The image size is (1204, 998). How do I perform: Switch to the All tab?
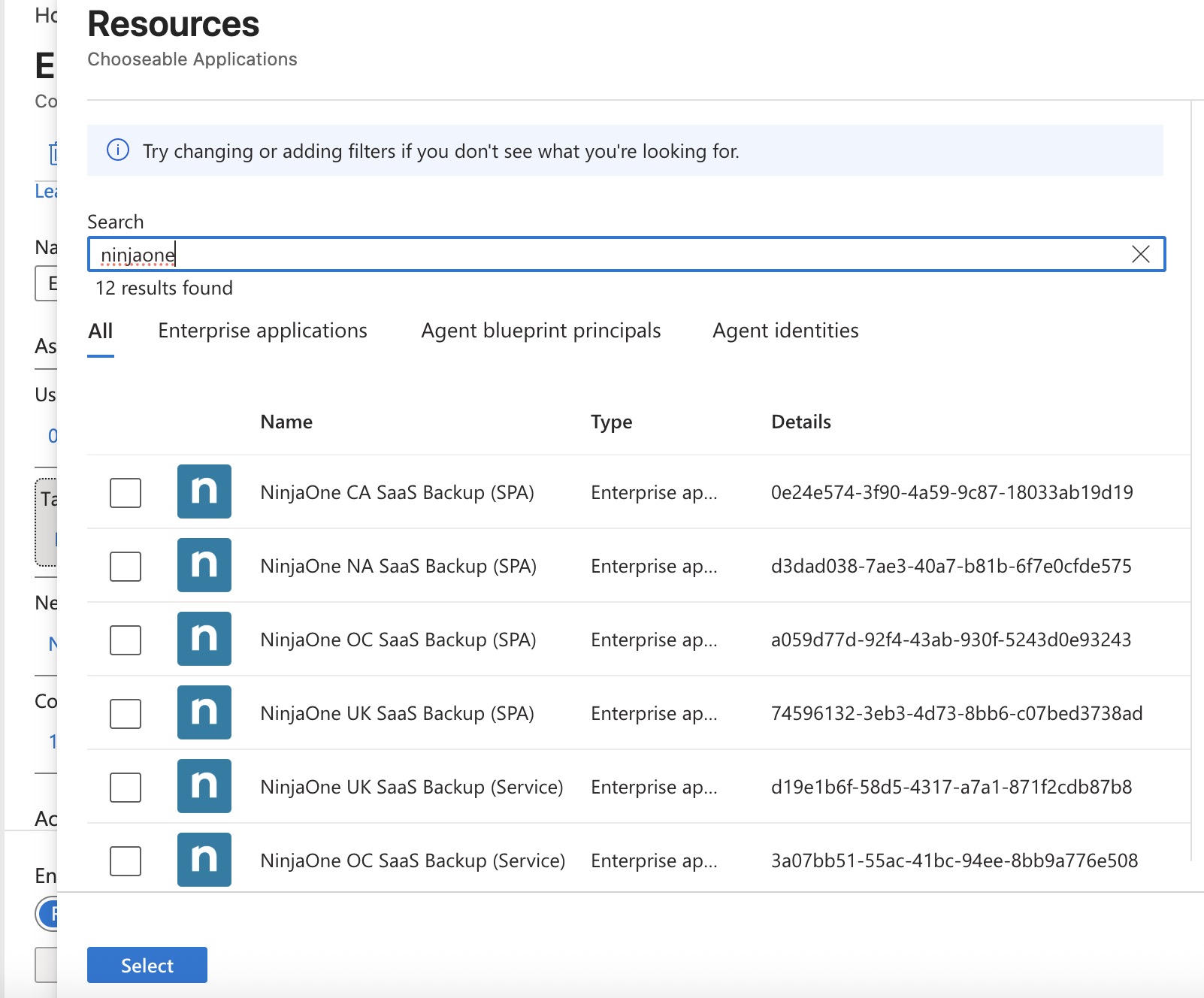tap(101, 331)
